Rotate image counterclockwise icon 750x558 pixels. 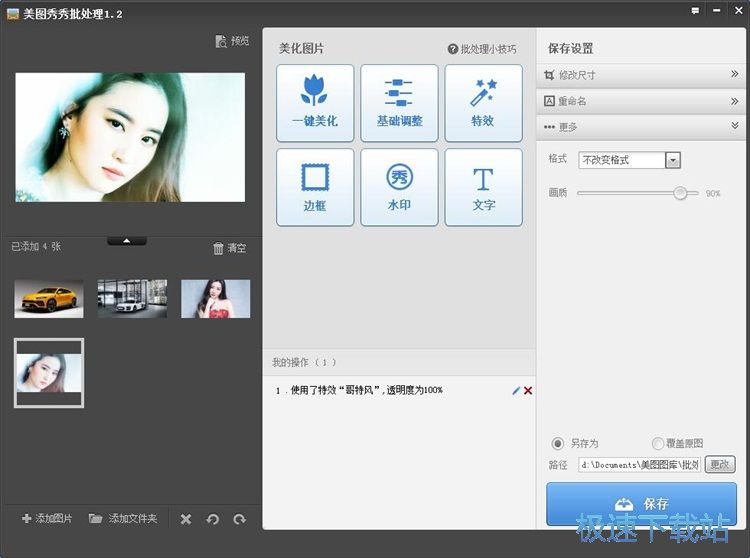click(x=213, y=519)
